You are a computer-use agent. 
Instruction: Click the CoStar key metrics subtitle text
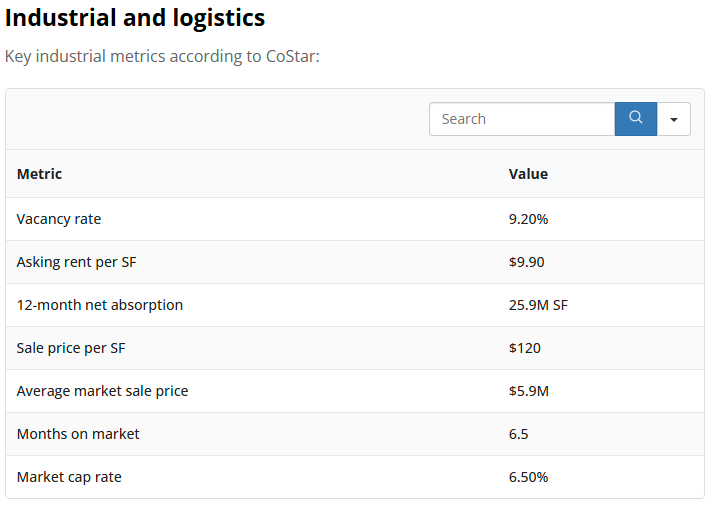tap(162, 55)
